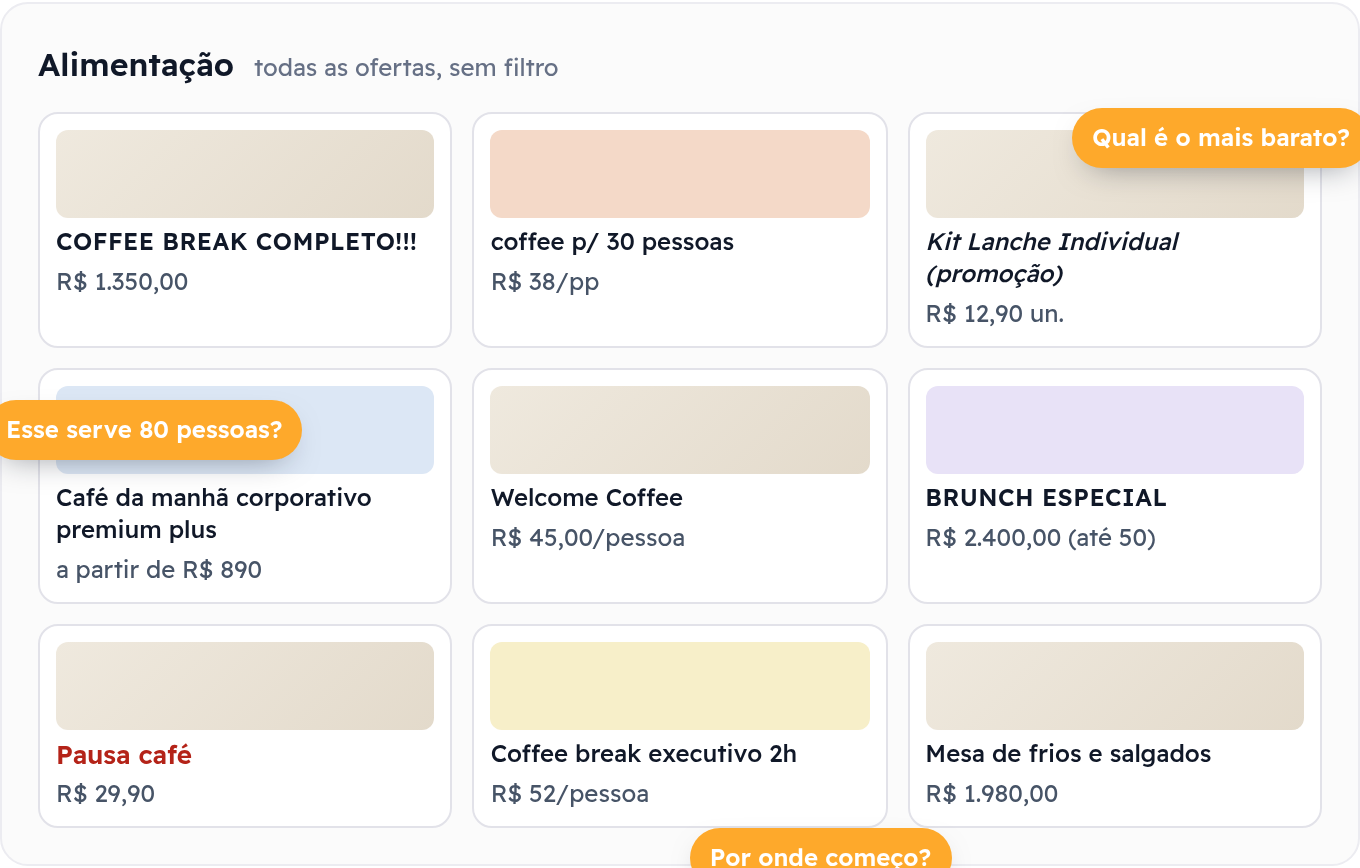The height and width of the screenshot is (868, 1360).
Task: Click the price R$ 12,90 un.
Action: pos(995,314)
